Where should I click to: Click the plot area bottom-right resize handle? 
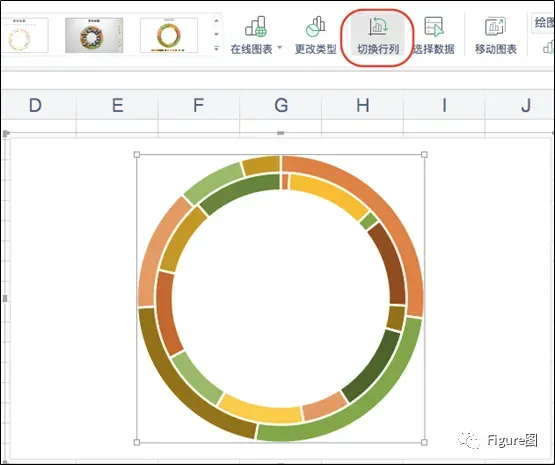(x=424, y=442)
